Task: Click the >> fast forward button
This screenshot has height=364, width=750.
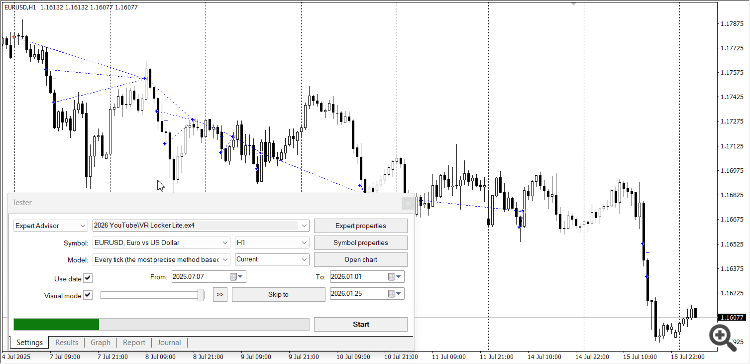Action: (220, 294)
